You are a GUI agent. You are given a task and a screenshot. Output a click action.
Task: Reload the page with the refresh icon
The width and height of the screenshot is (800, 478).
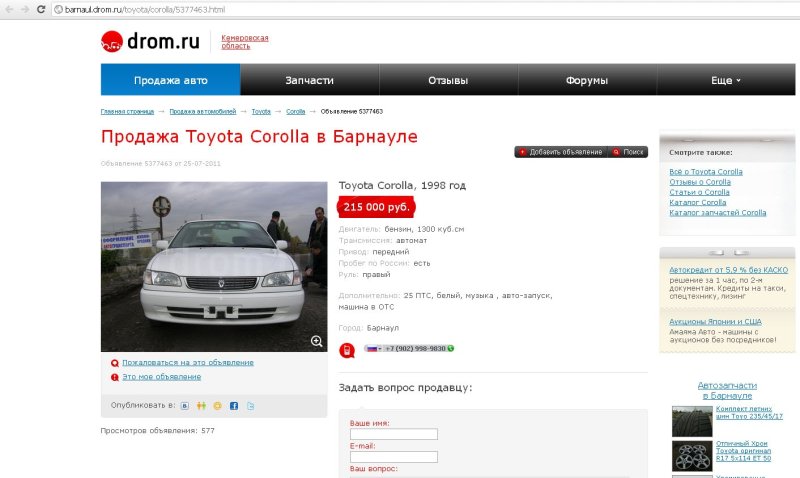pyautogui.click(x=41, y=9)
